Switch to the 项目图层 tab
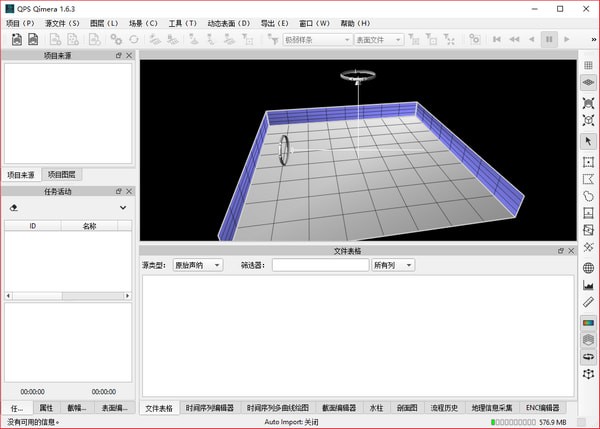 [63, 175]
